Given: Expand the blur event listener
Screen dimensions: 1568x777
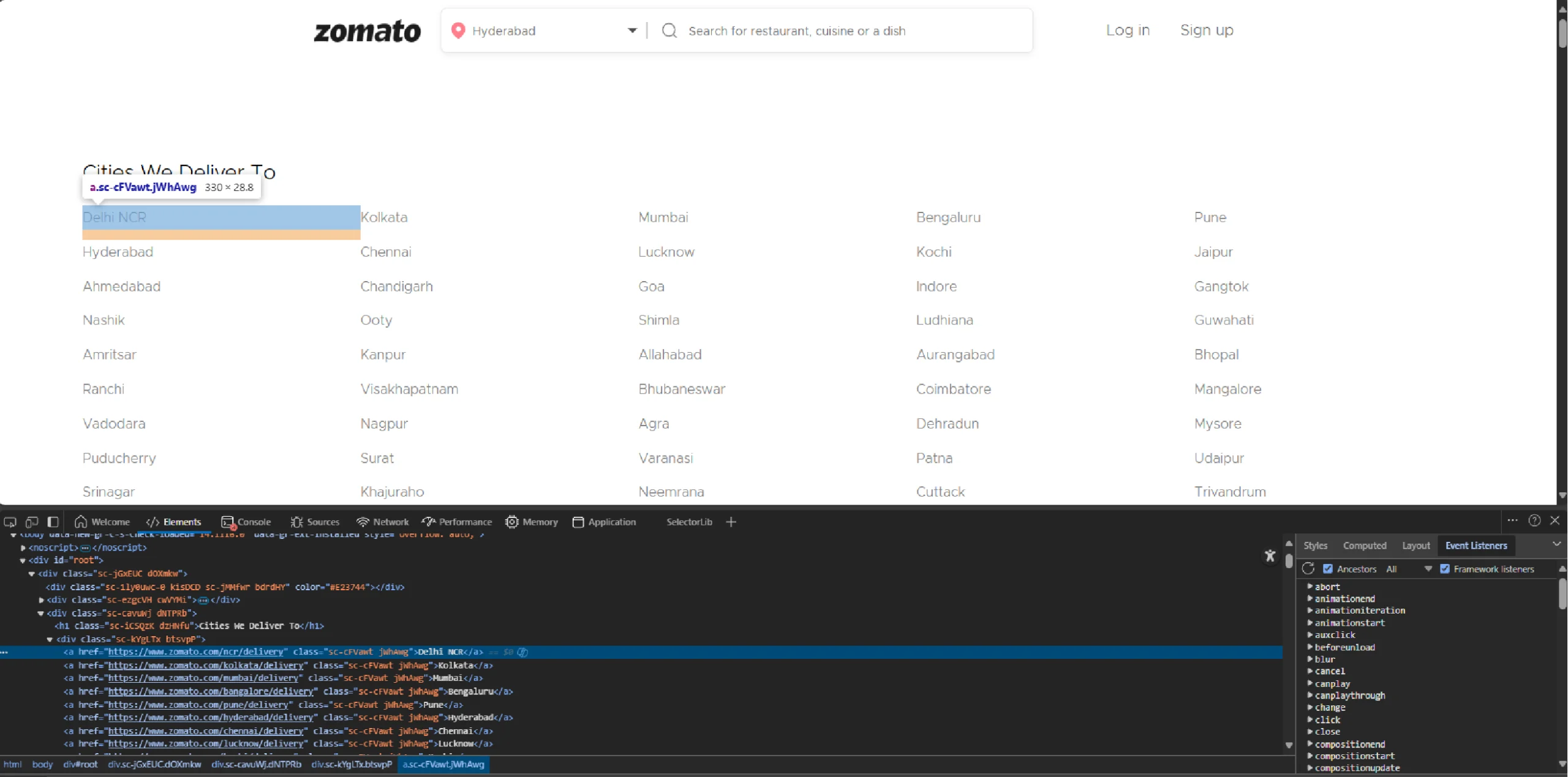Looking at the screenshot, I should (1310, 659).
